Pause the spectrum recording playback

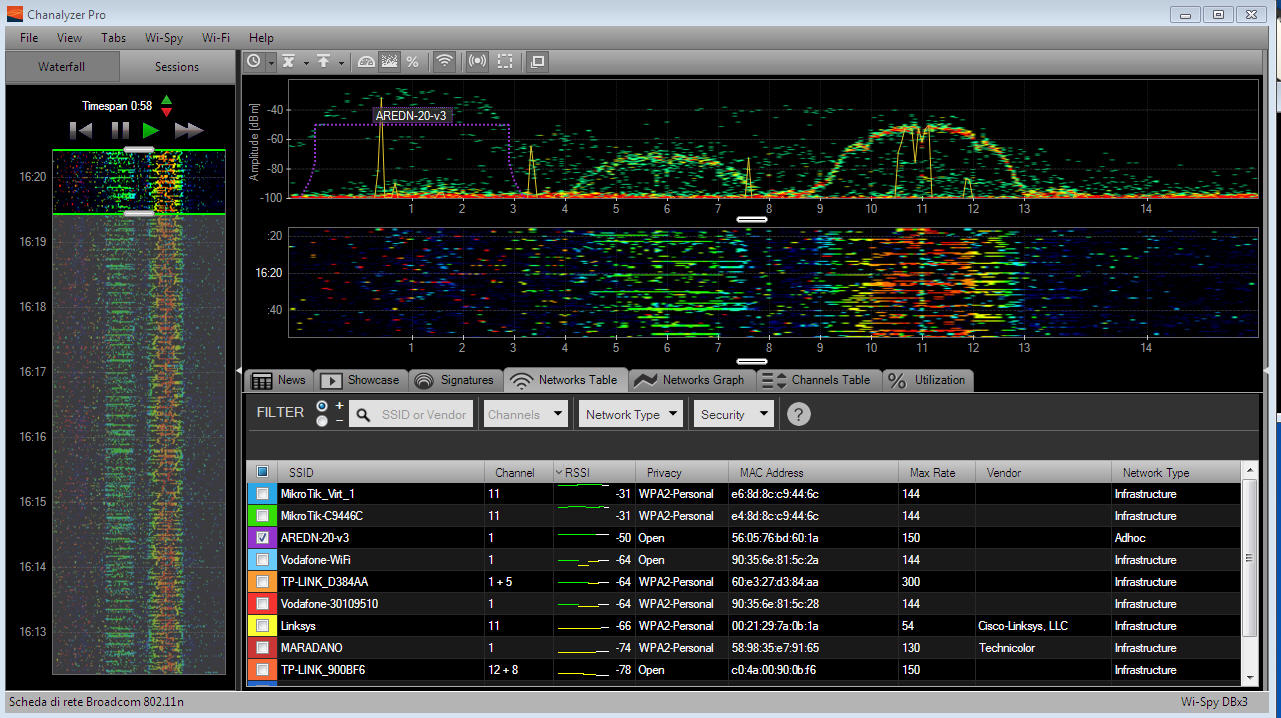[120, 130]
